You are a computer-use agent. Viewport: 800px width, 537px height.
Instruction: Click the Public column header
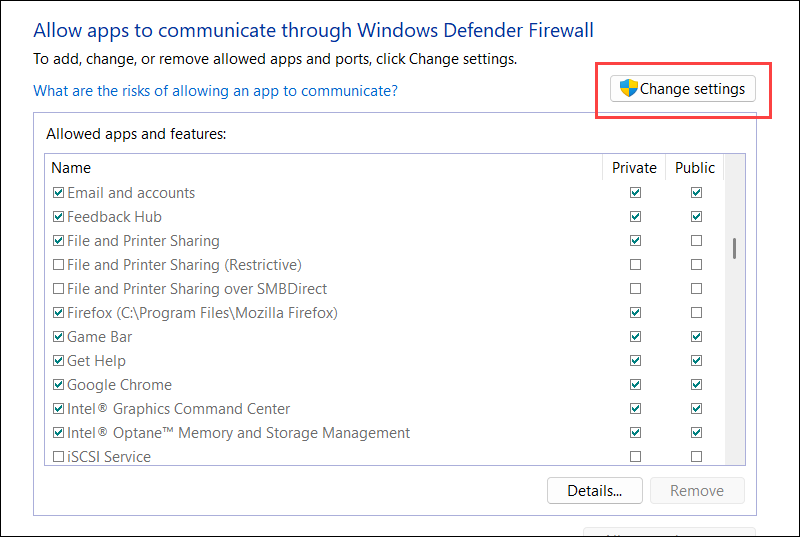click(694, 167)
